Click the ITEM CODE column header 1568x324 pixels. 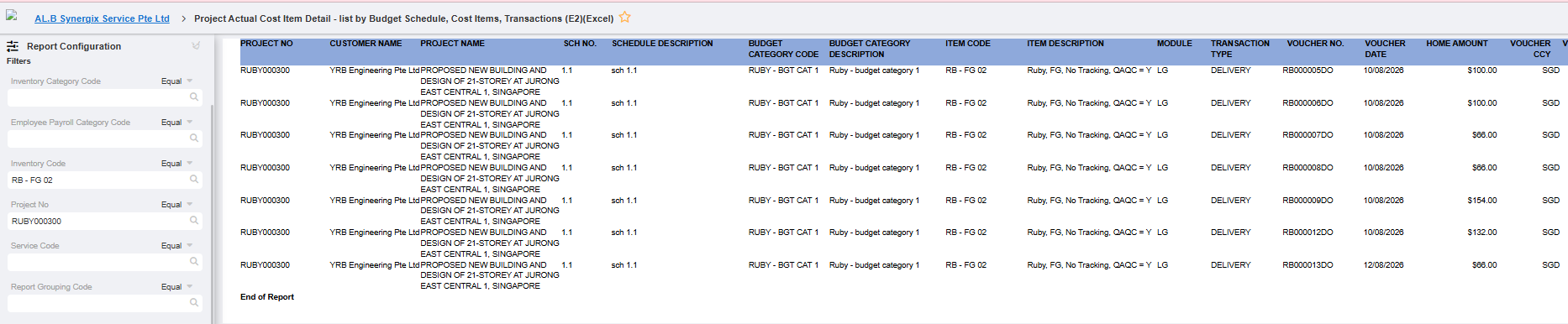coord(968,44)
